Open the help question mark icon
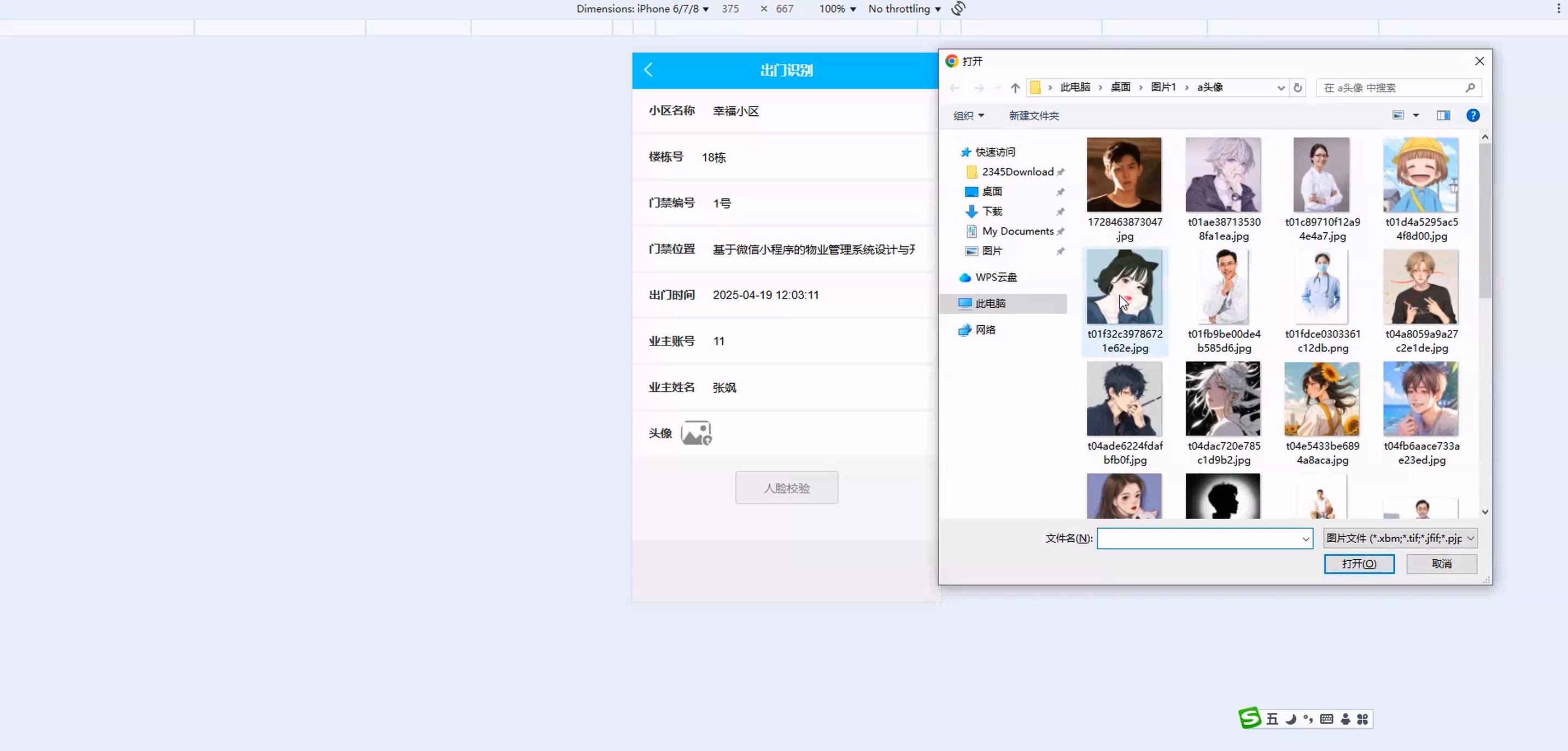This screenshot has height=751, width=1568. tap(1472, 116)
